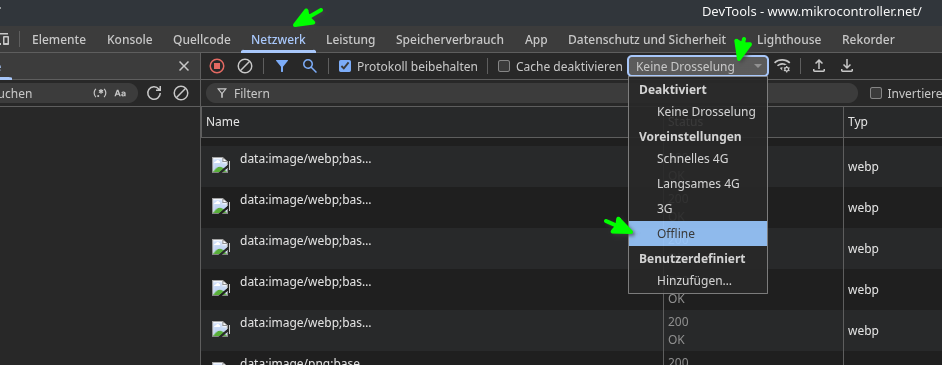Switch to the Konsole tab
The height and width of the screenshot is (365, 942).
click(130, 40)
